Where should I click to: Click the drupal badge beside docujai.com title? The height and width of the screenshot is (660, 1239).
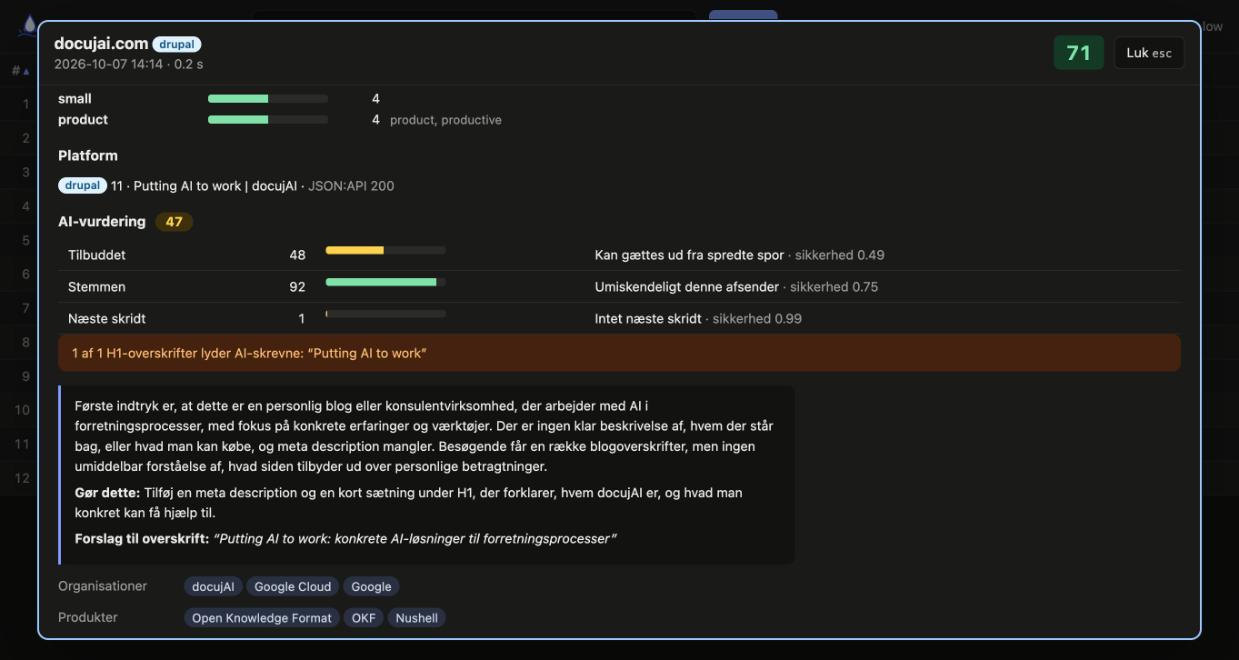pos(177,44)
